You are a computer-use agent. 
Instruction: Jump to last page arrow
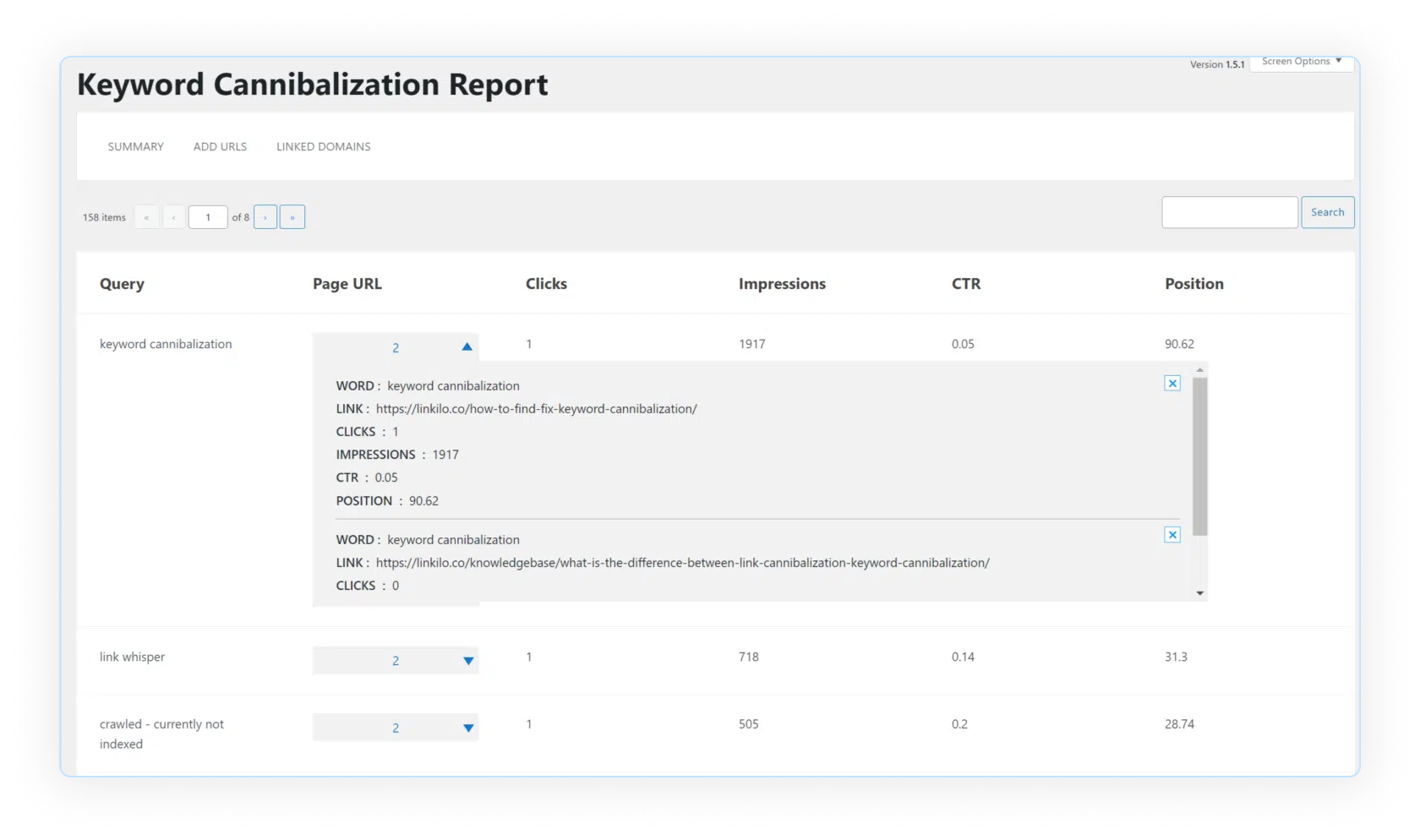pyautogui.click(x=292, y=218)
